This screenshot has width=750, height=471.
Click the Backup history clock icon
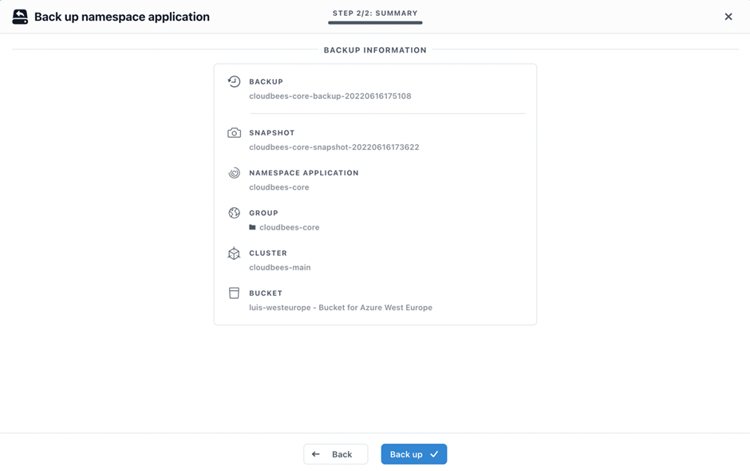point(234,82)
